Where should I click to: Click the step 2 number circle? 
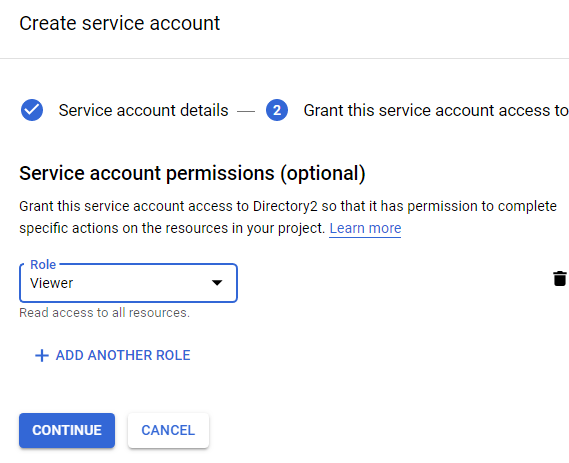tap(277, 110)
